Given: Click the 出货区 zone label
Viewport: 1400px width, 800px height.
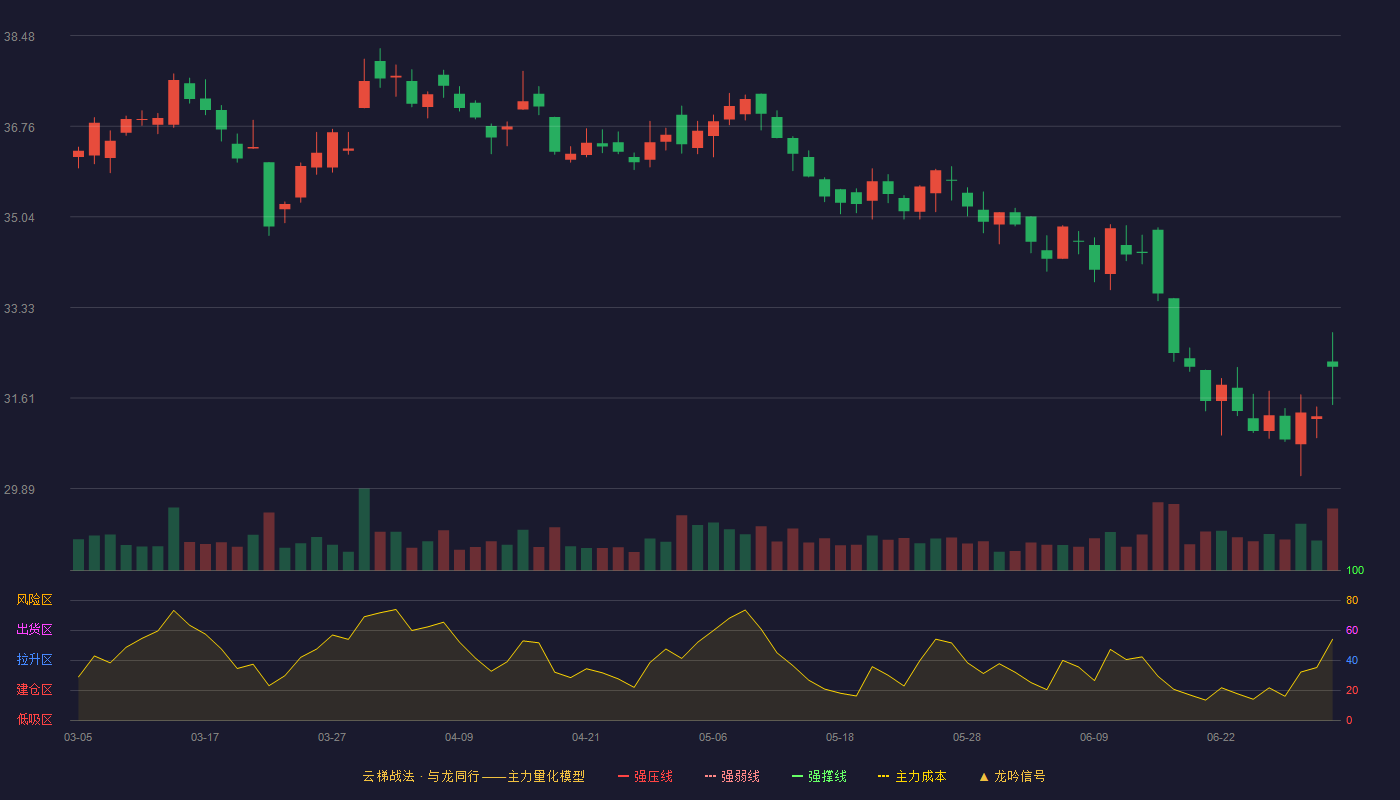Looking at the screenshot, I should coord(34,630).
